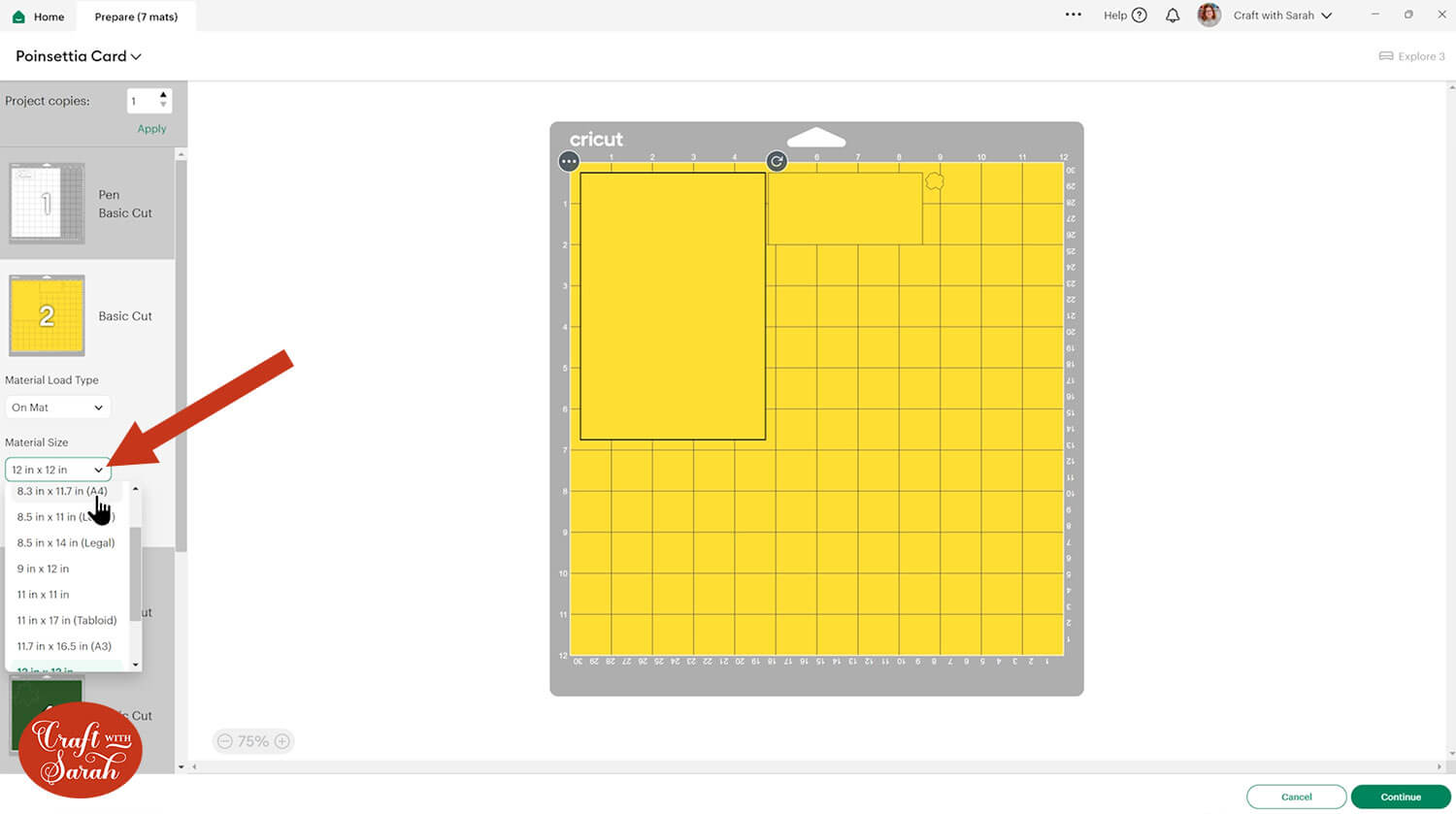Select mat 1 Pen Basic Cut thumbnail
Screen dimensions: 1456x814
47,203
